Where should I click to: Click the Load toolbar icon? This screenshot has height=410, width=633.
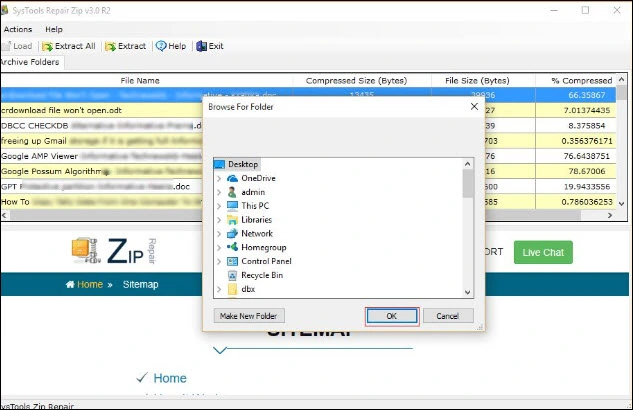point(6,46)
